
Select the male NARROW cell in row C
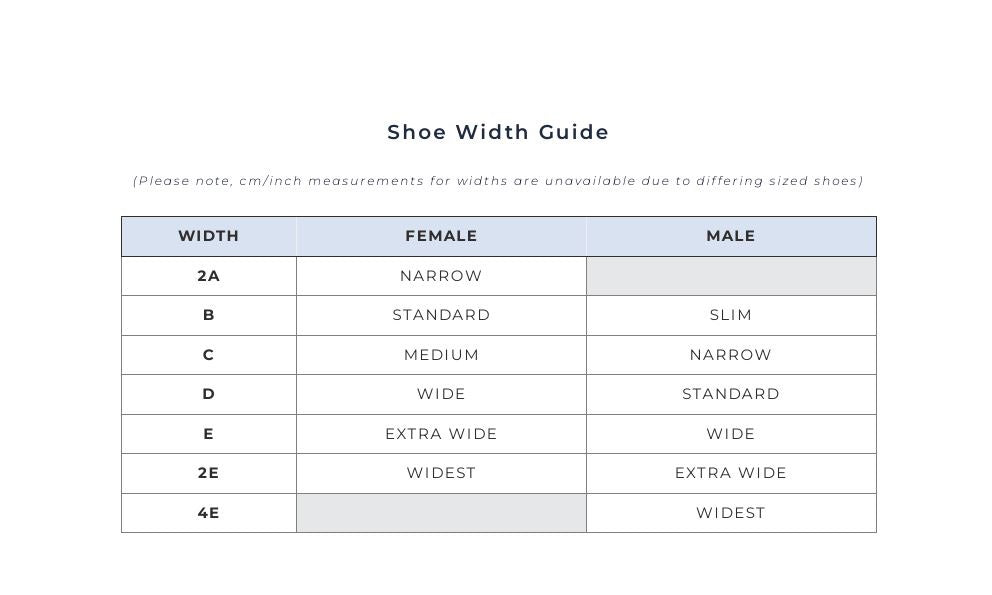click(x=731, y=355)
